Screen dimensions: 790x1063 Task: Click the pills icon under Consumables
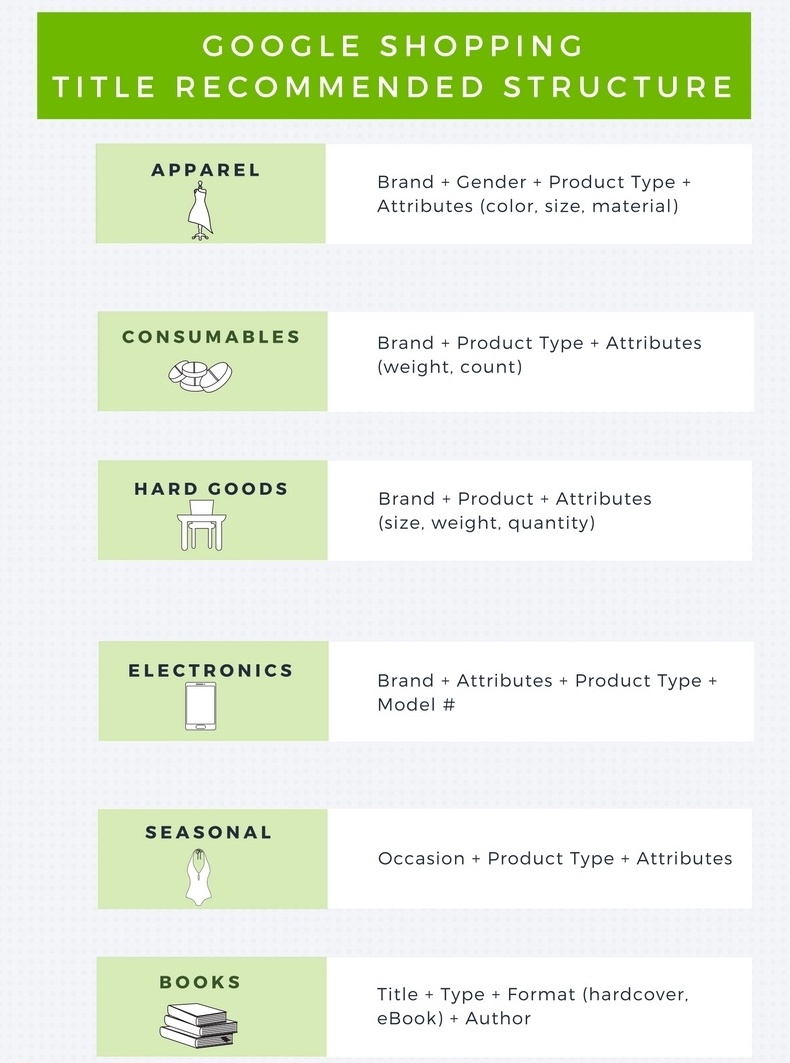coord(200,376)
